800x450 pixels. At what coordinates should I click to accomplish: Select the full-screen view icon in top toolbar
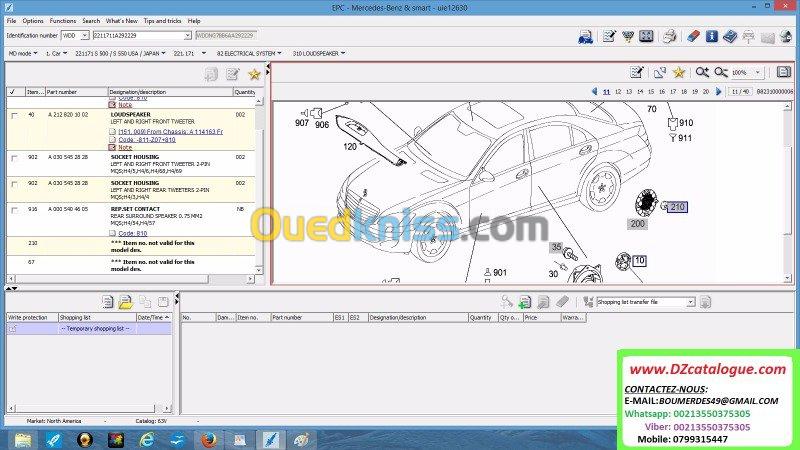[x=646, y=36]
